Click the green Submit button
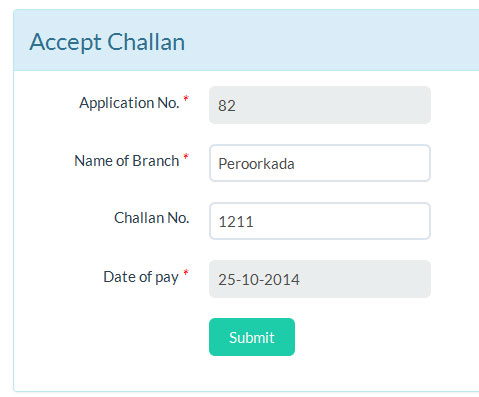479x397 pixels. [252, 337]
